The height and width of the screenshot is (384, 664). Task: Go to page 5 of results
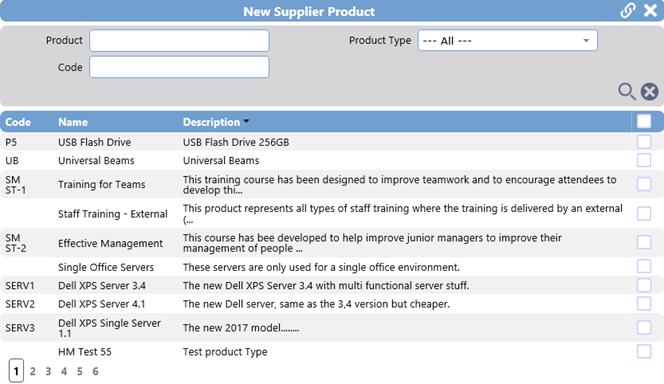80,371
